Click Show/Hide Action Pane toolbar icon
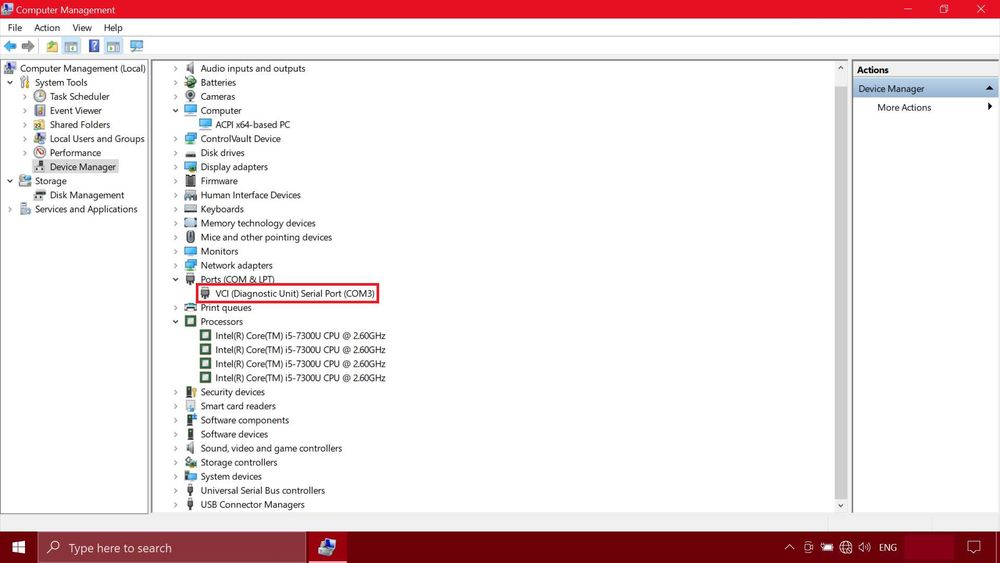The width and height of the screenshot is (1000, 563). (114, 46)
